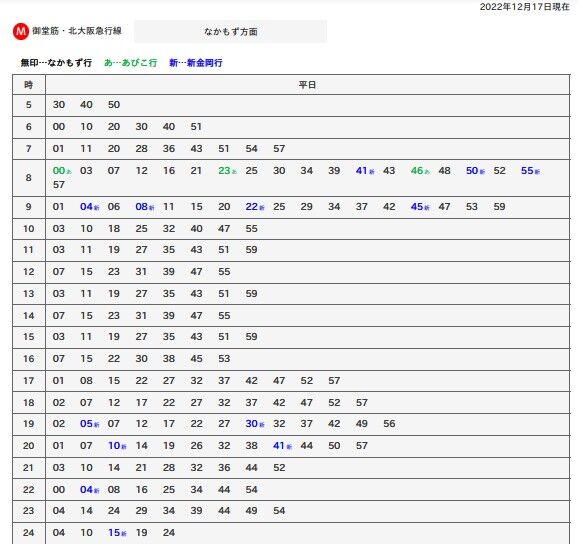The height and width of the screenshot is (544, 578).
Task: Click blue 41新 in hour 20 row
Action: 282,446
